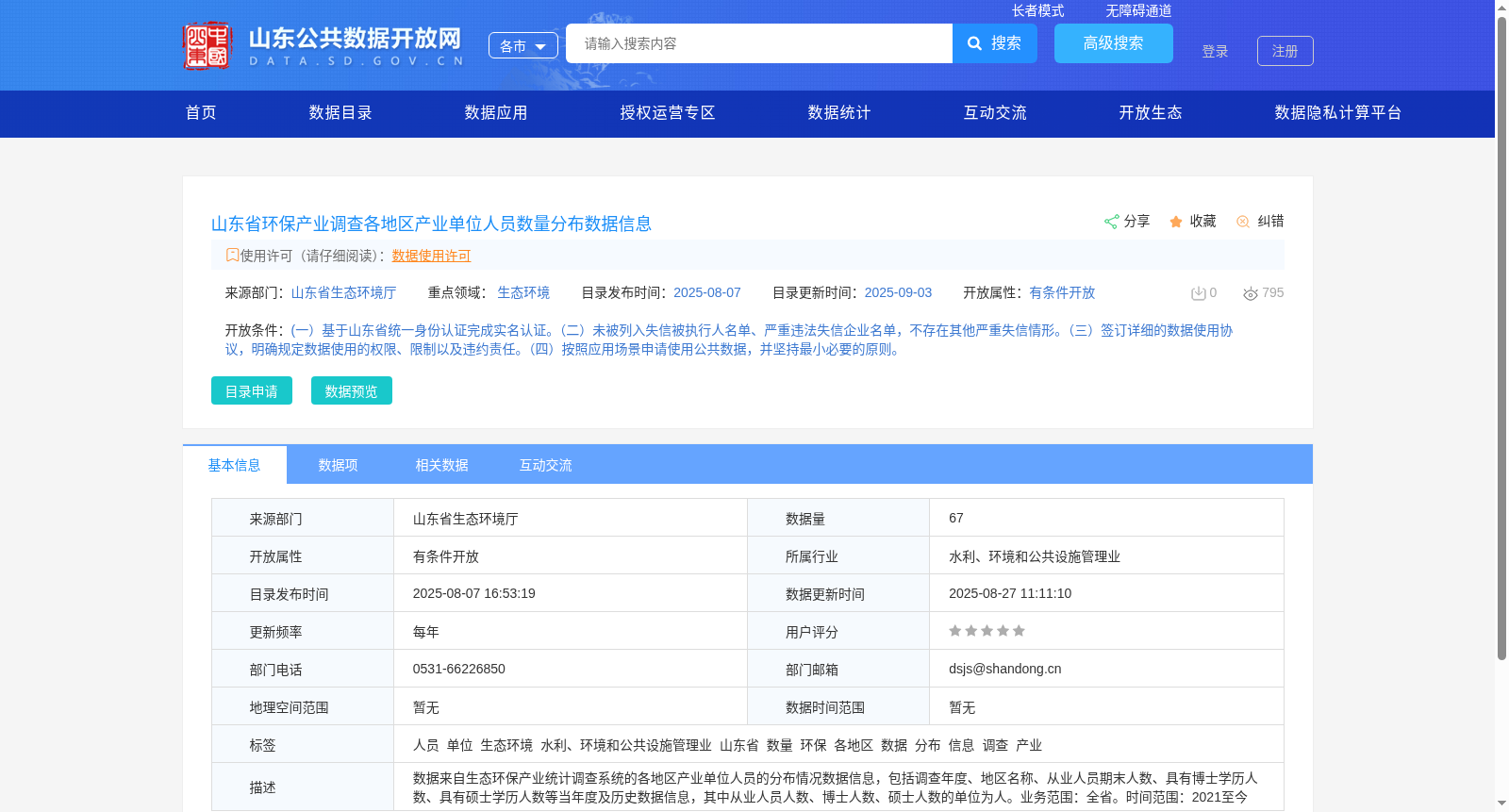Screen dimensions: 1509x812
Task: Click 山东省生态环境厅 source department link
Action: 343,292
